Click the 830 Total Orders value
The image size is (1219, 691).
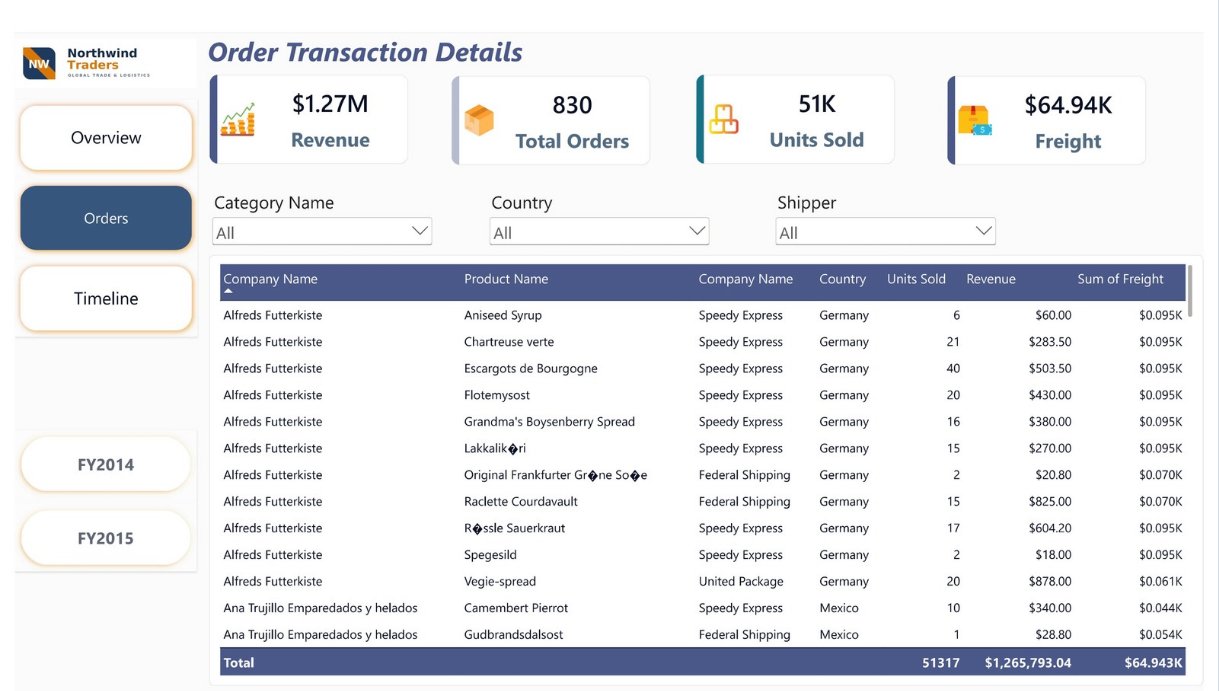click(x=572, y=105)
